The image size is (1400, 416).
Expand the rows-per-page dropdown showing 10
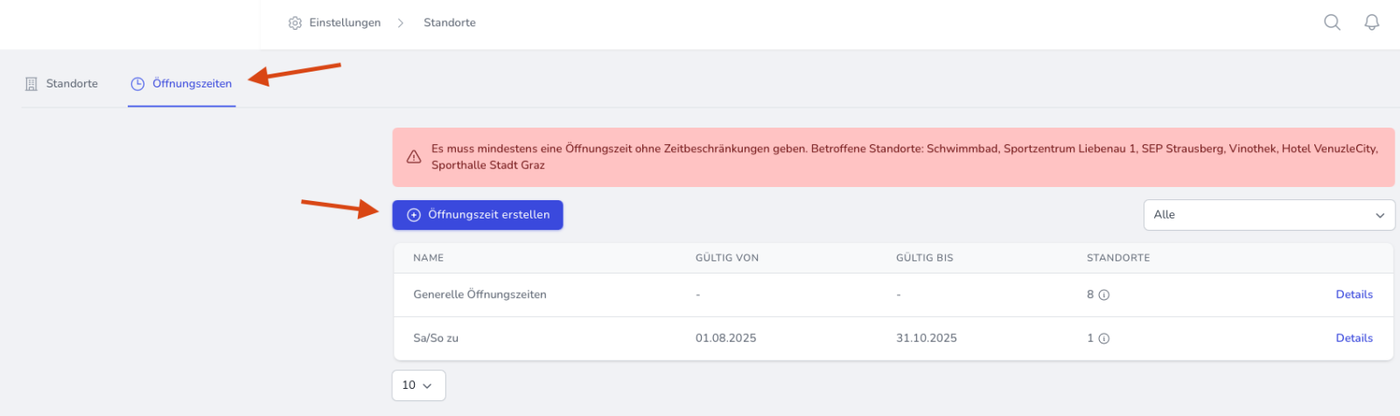click(x=418, y=385)
